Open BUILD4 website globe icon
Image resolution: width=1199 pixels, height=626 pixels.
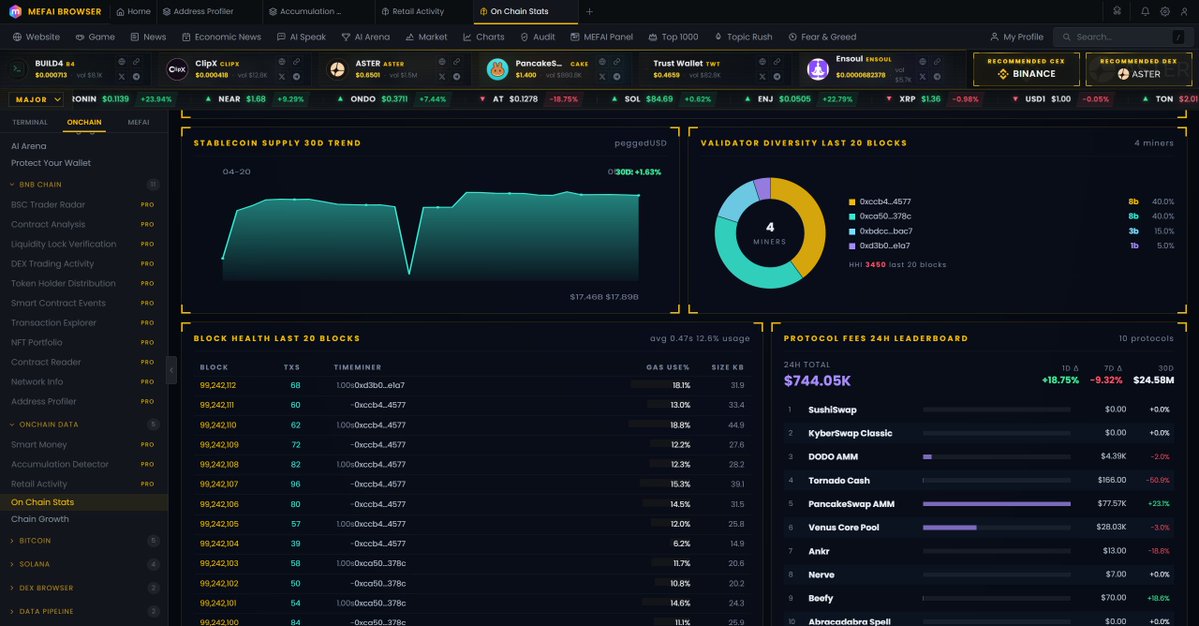pyautogui.click(x=122, y=62)
